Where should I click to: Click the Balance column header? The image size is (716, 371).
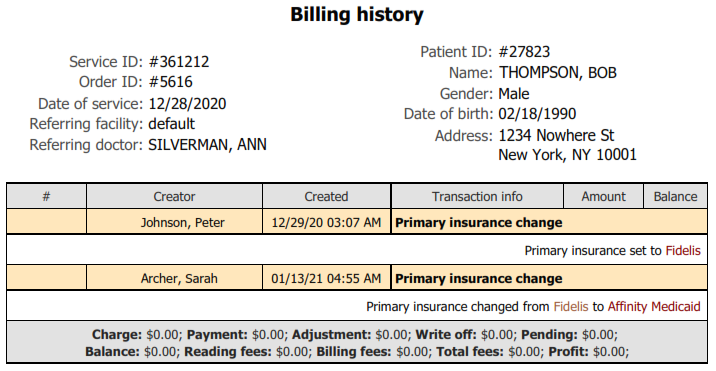tap(675, 196)
